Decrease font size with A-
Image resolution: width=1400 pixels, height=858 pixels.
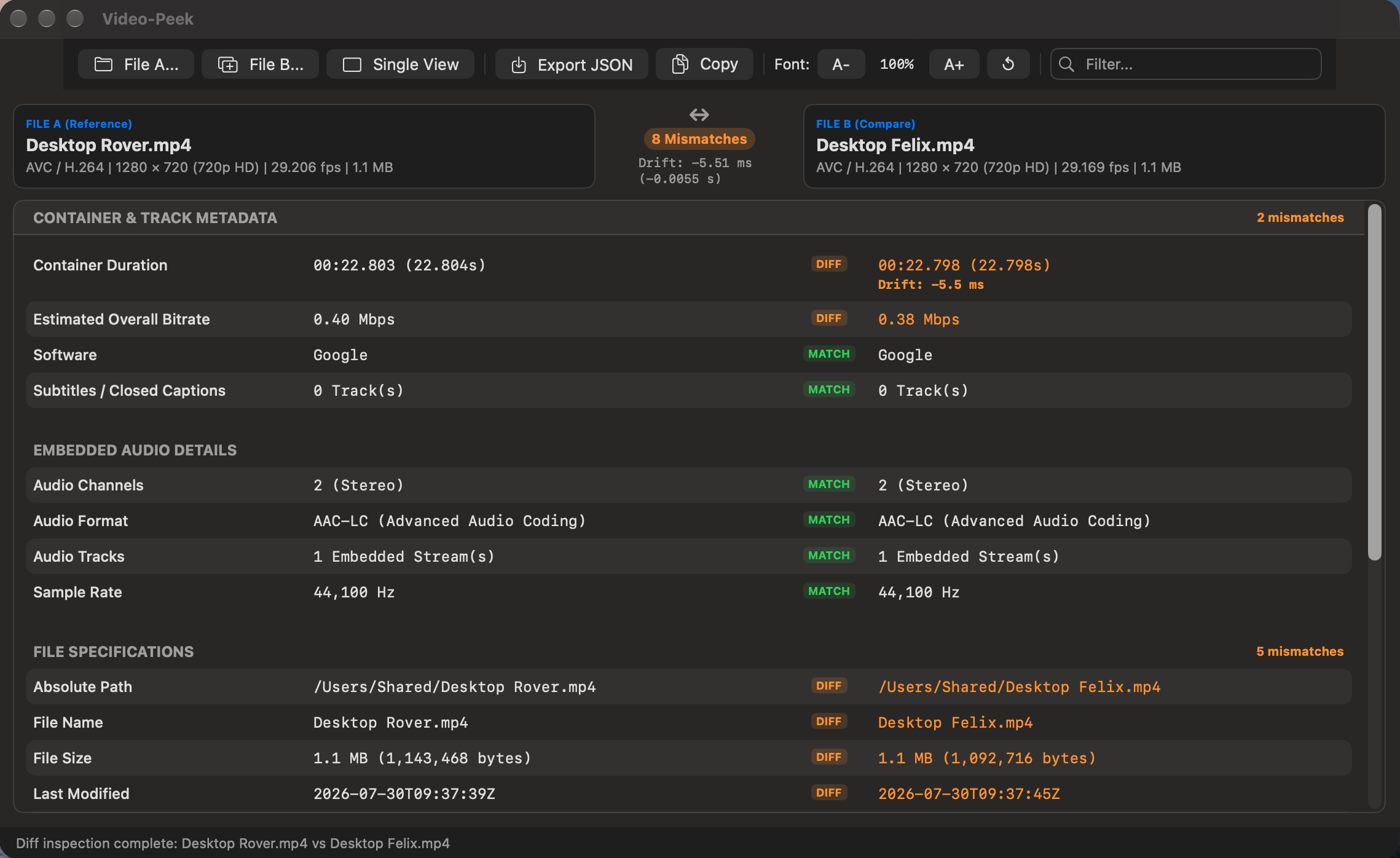[841, 65]
